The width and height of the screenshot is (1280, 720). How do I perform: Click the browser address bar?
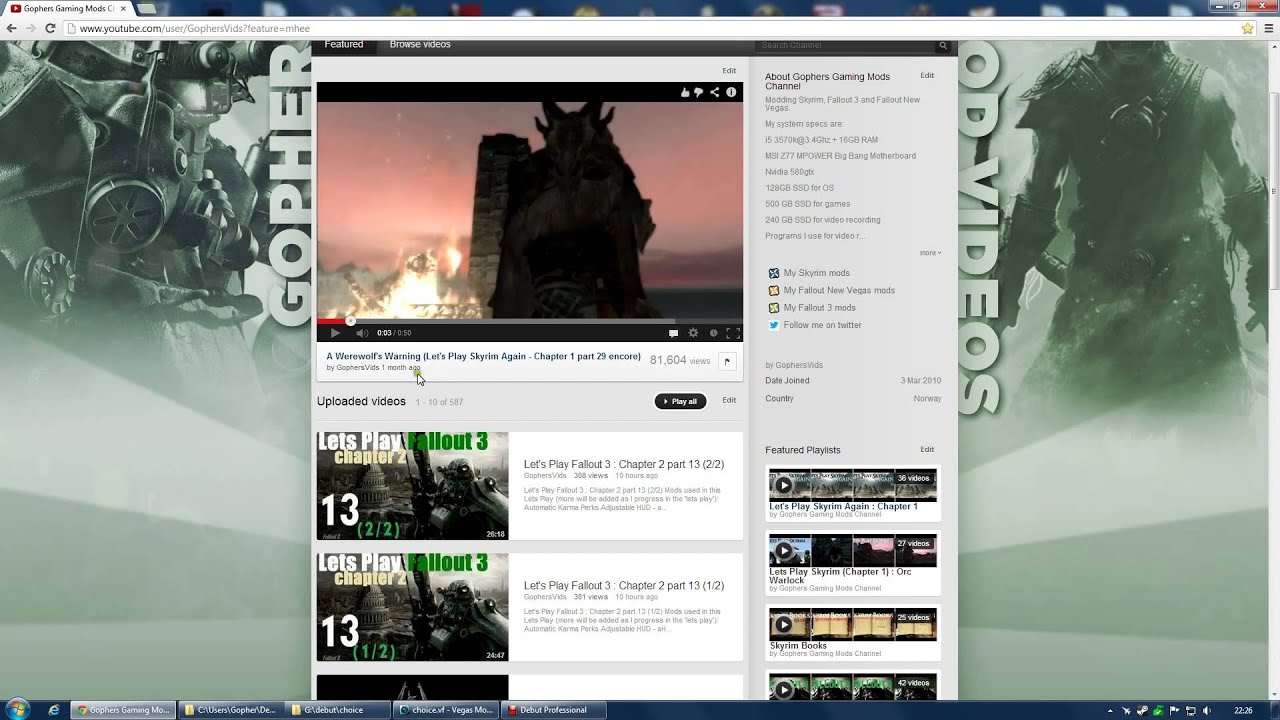coord(650,28)
